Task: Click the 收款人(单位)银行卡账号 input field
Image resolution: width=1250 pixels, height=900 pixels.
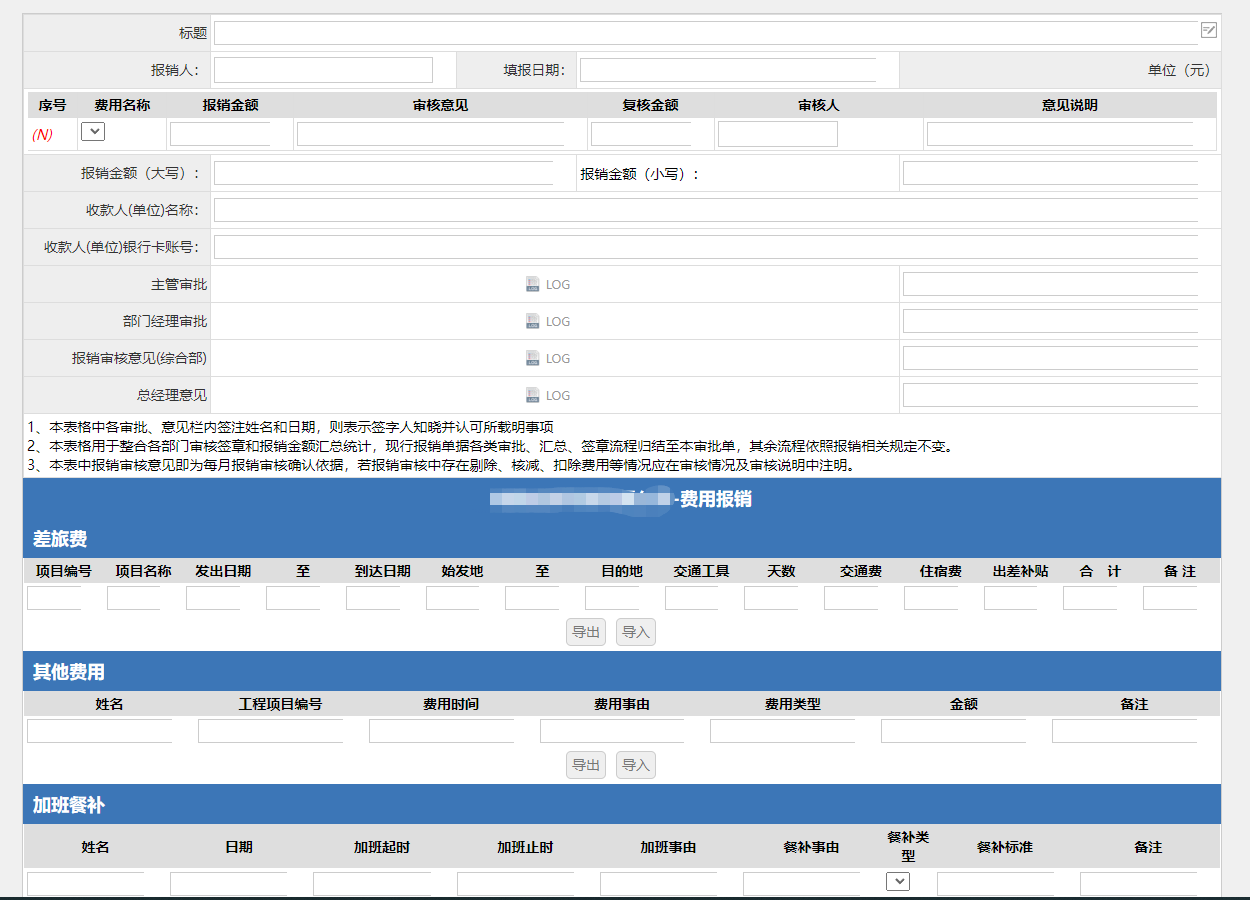Action: pos(705,247)
